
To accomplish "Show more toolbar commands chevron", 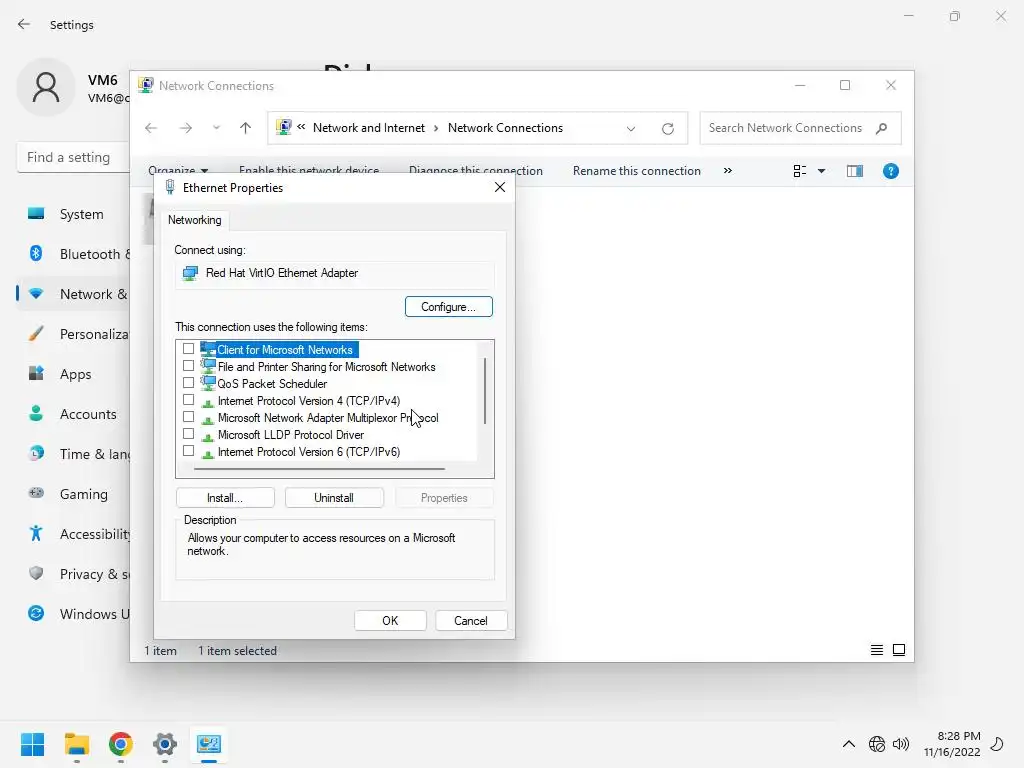I will [728, 170].
